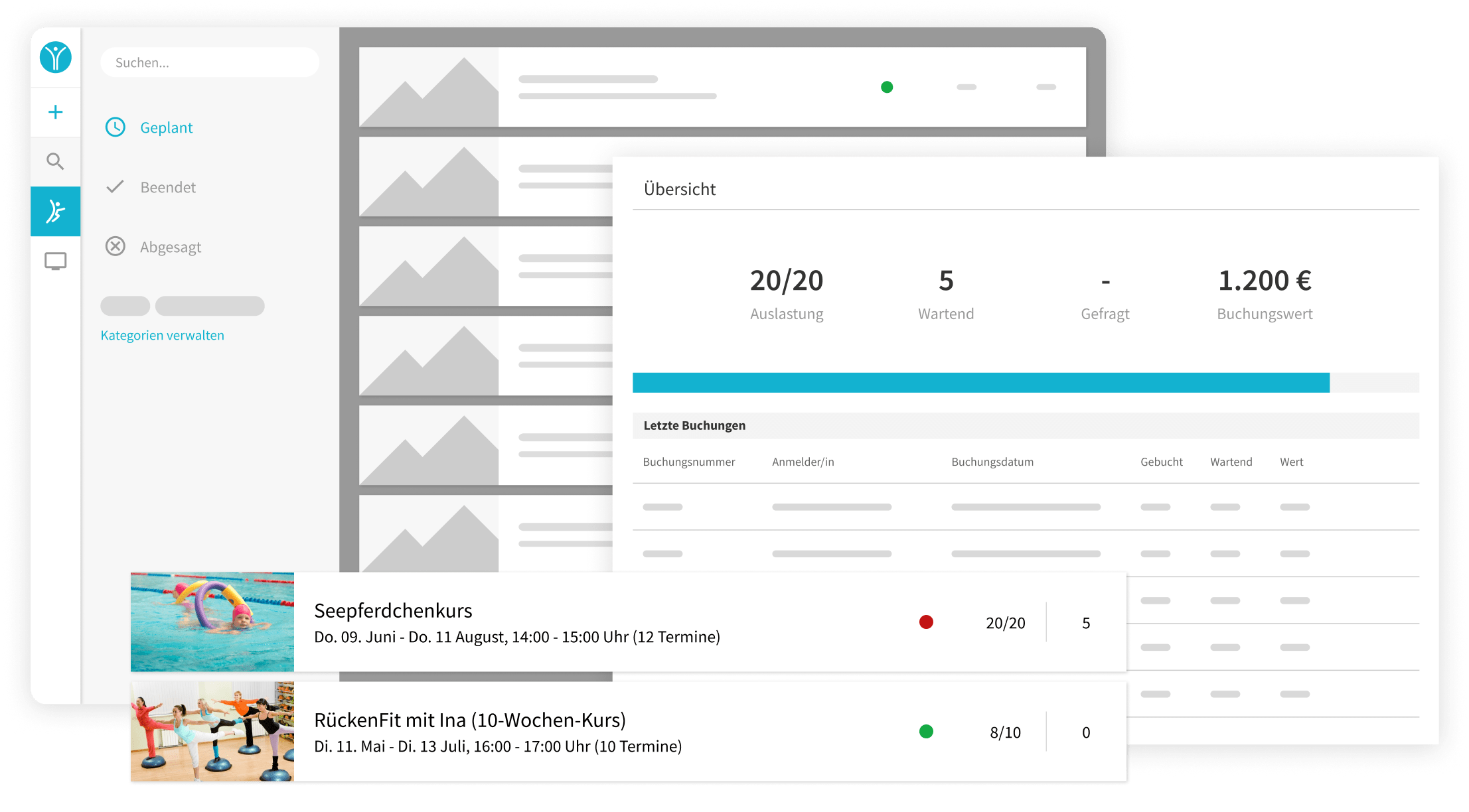Click the Buchungsdatum column header
This screenshot has width=1469, height=812.
click(x=992, y=462)
